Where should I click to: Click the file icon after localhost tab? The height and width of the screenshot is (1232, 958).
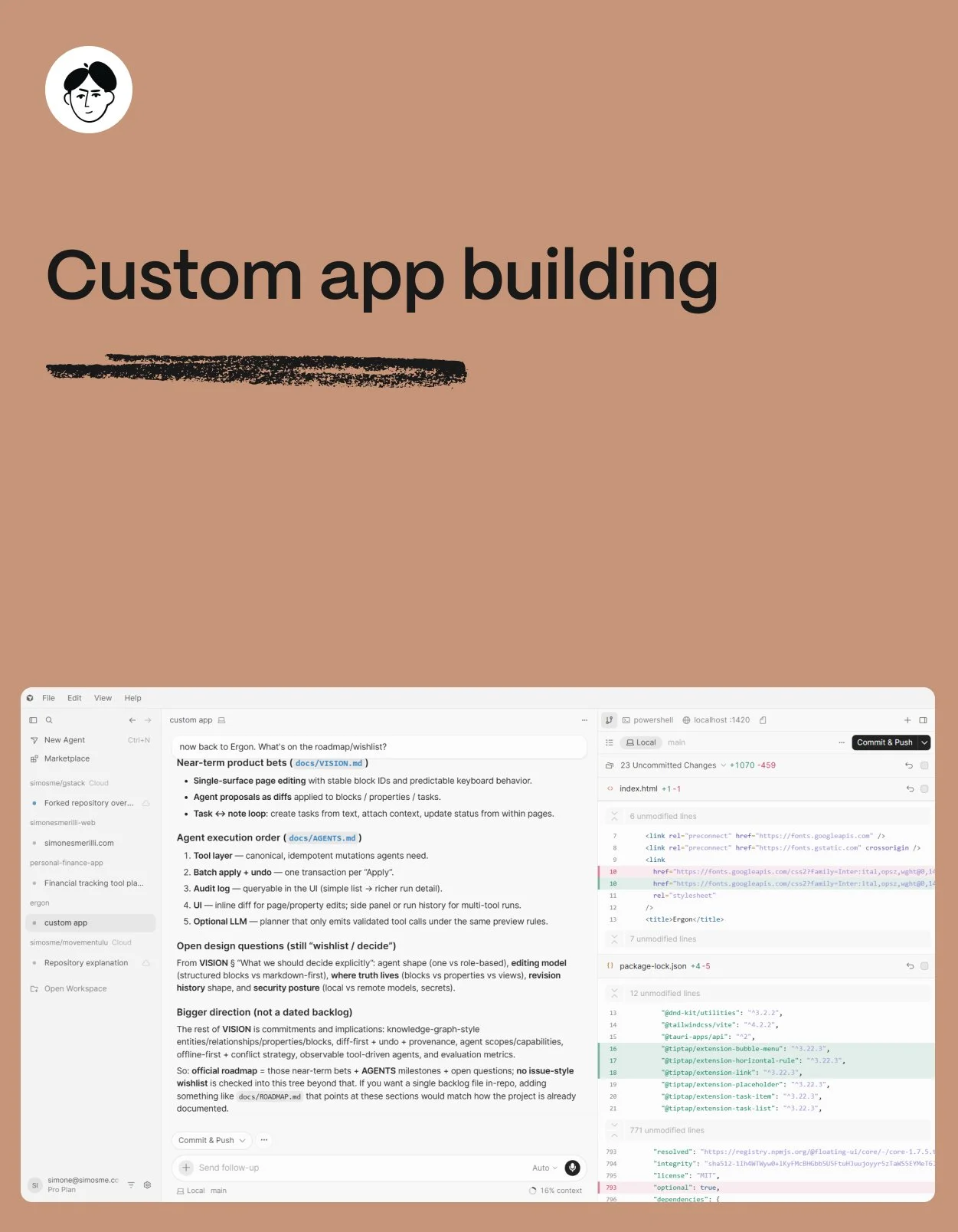point(763,720)
